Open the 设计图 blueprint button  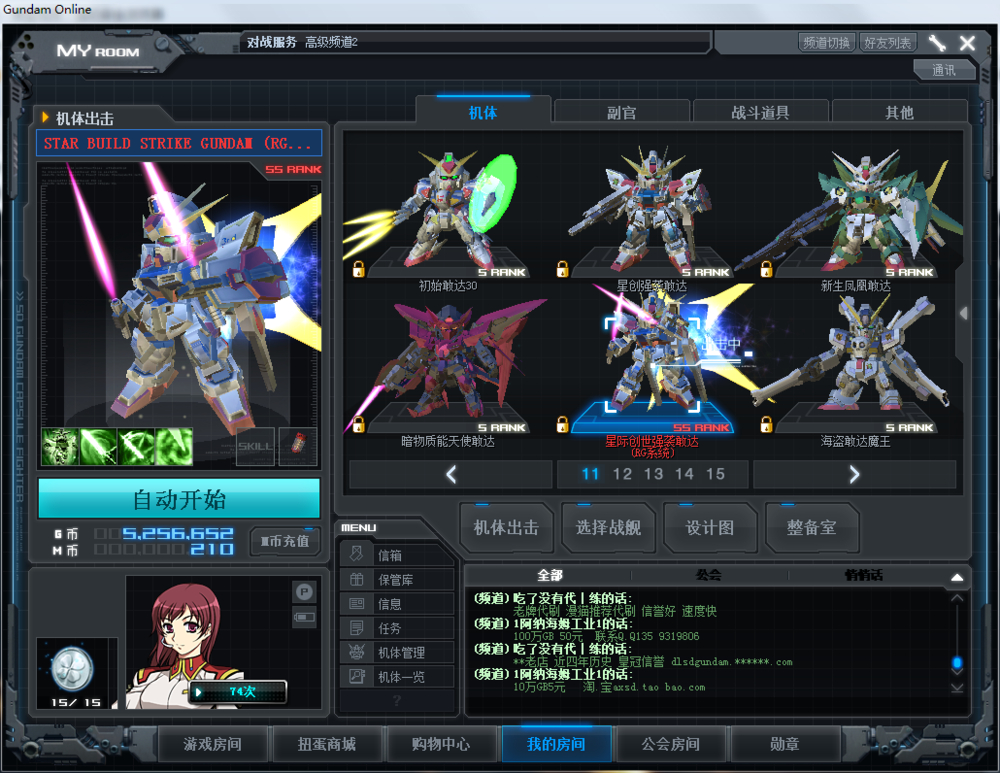click(x=710, y=527)
